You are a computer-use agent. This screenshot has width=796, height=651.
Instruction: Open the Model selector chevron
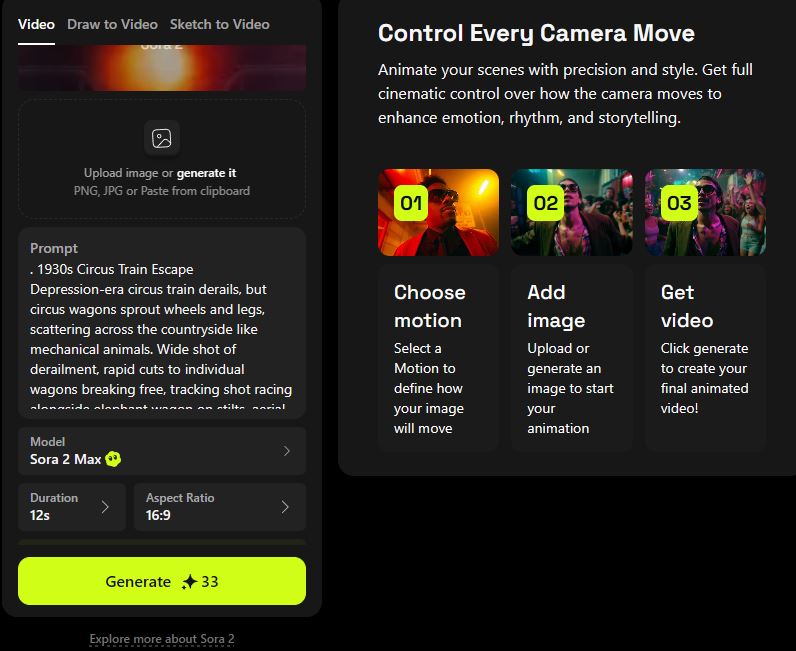[x=287, y=451]
